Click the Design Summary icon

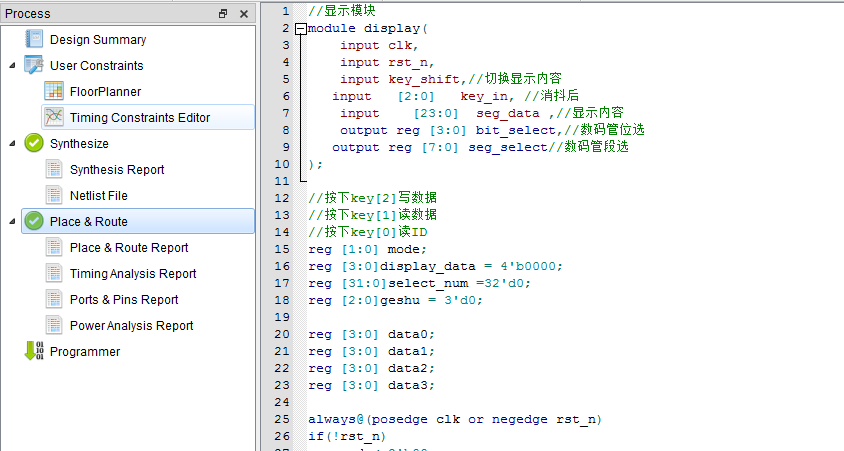click(34, 40)
